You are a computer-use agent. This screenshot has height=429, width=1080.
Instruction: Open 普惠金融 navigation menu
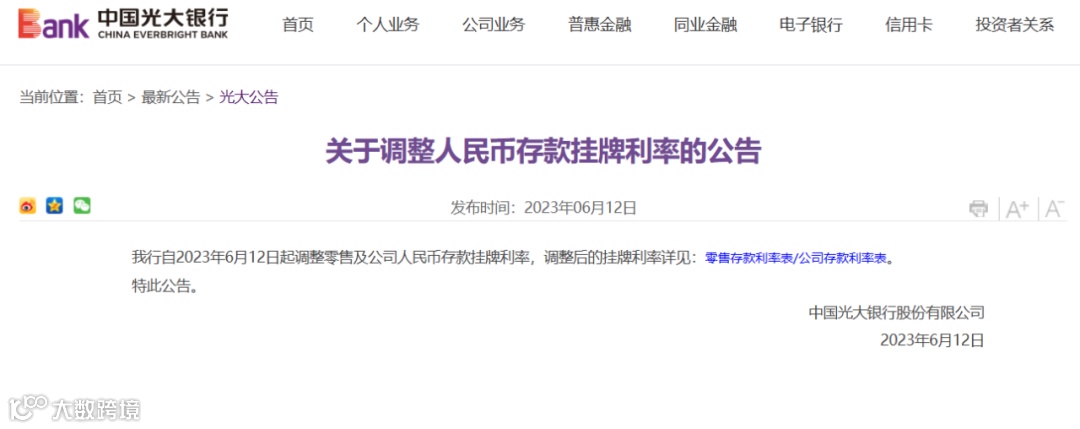click(x=599, y=25)
